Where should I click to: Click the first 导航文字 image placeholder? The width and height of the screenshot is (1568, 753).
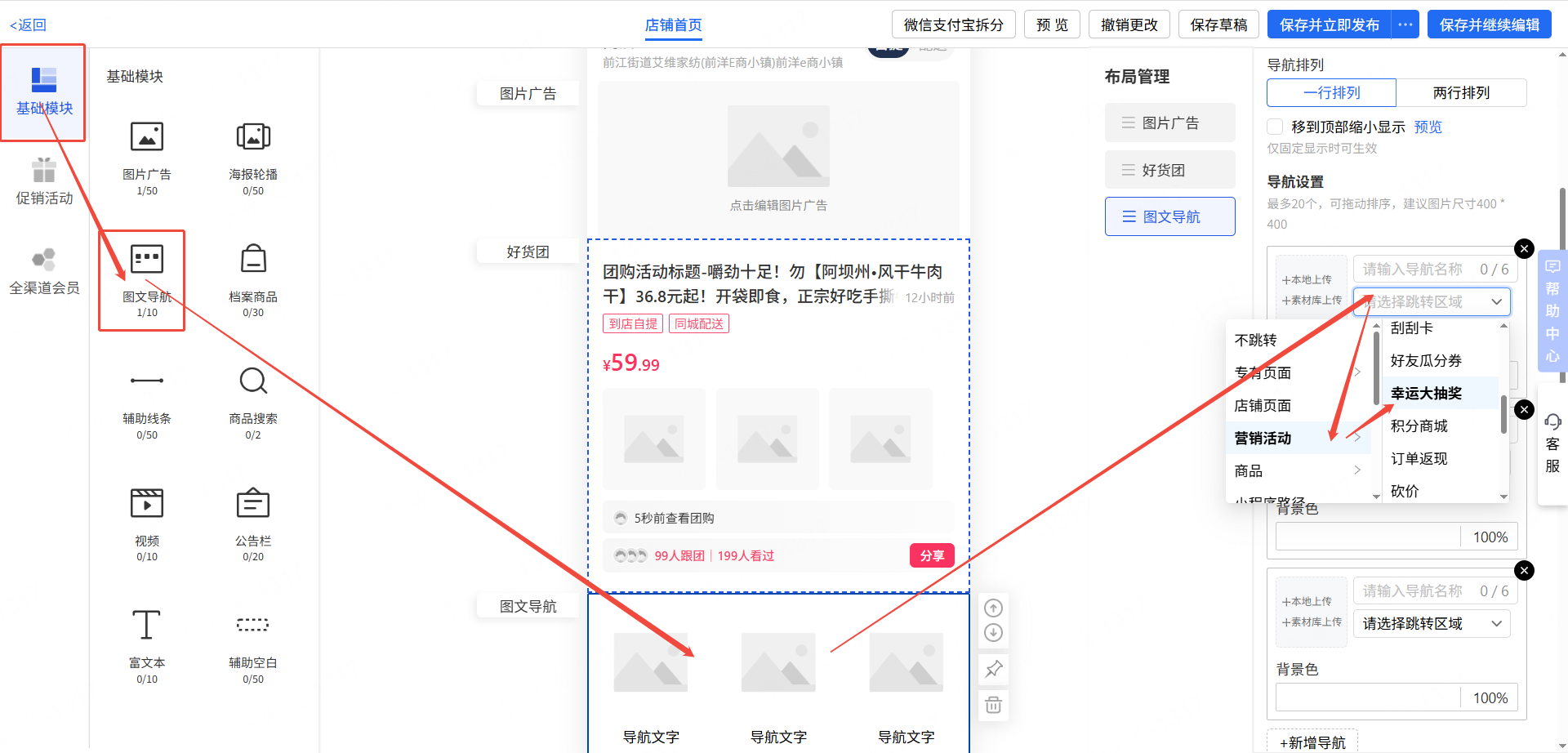point(651,662)
